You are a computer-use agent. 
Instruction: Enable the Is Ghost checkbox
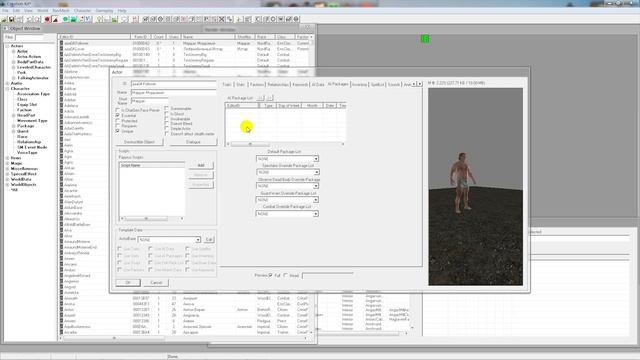pos(167,113)
